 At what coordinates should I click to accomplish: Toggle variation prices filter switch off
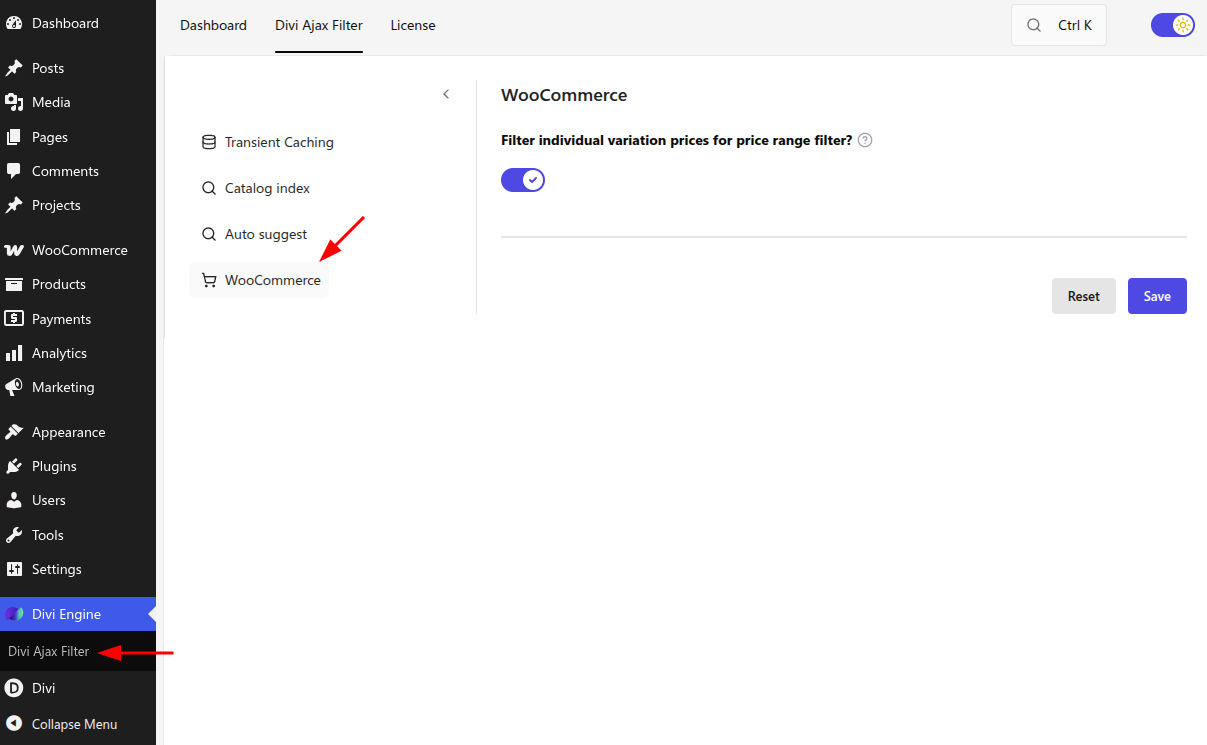pyautogui.click(x=523, y=180)
